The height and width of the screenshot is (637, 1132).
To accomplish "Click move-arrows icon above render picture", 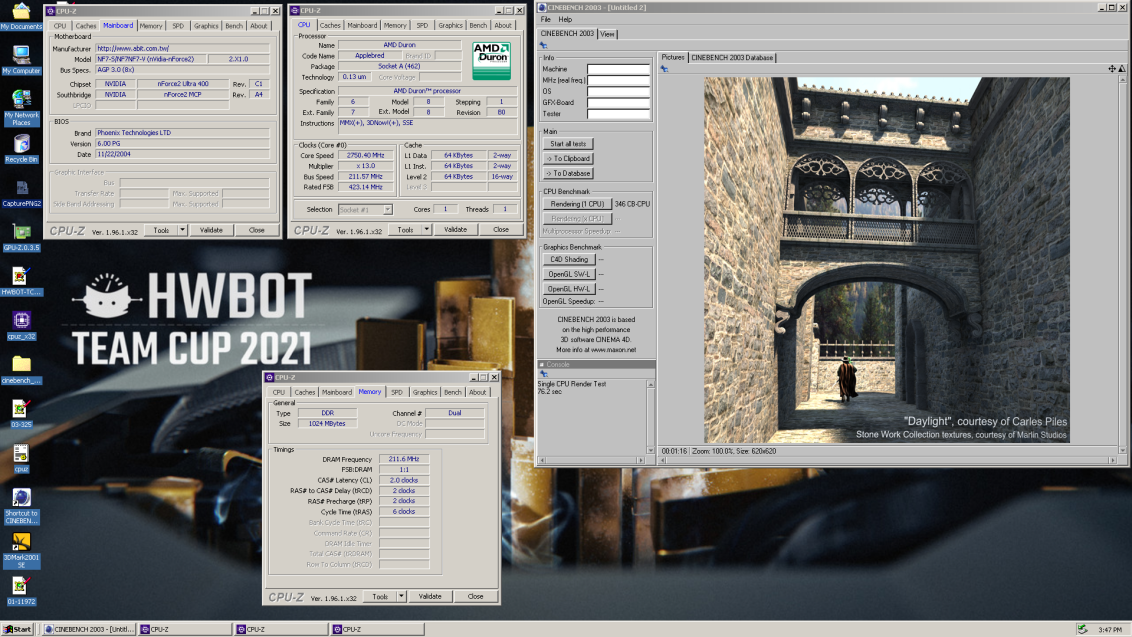I will 1112,69.
